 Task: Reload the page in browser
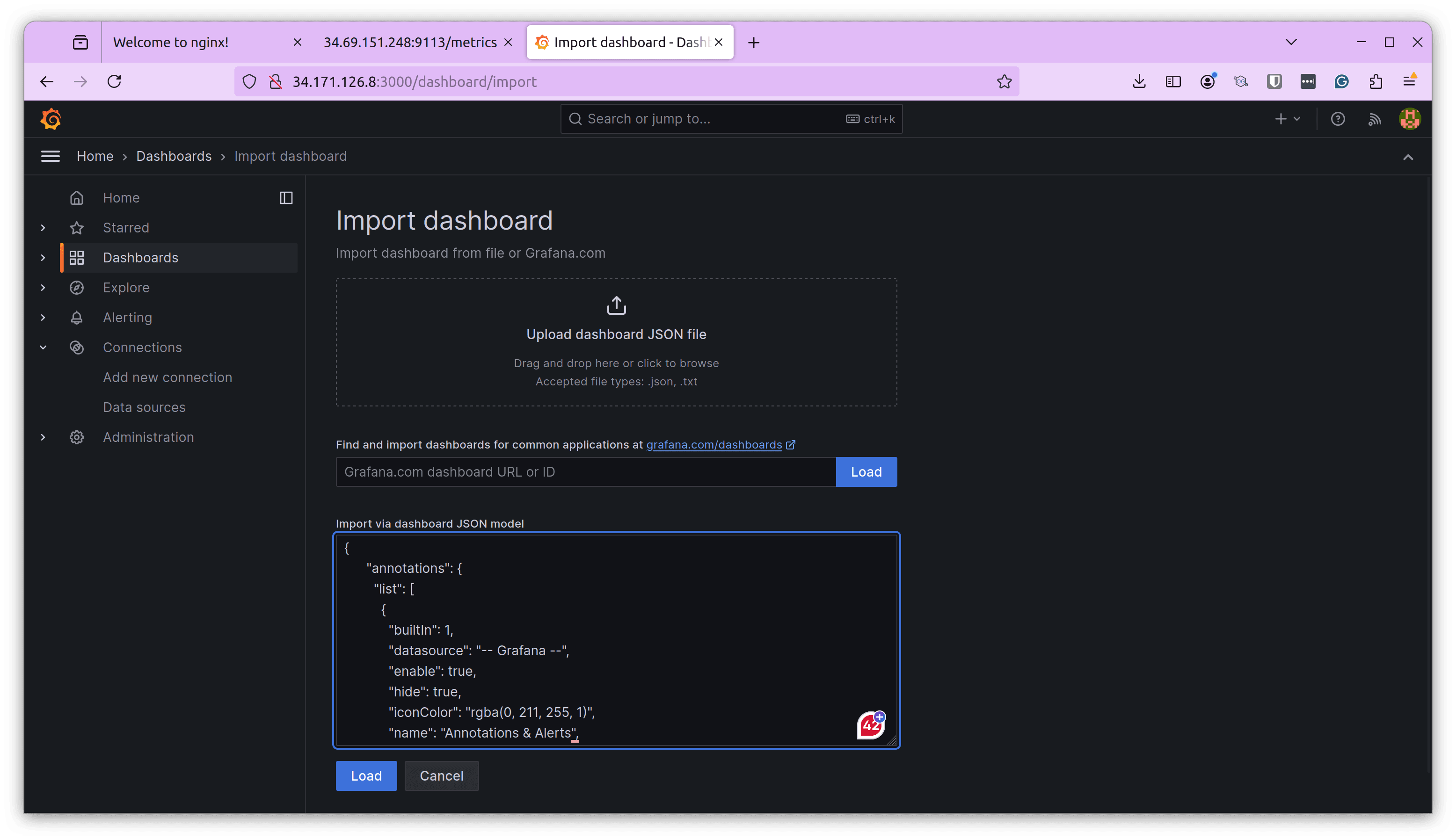[114, 81]
